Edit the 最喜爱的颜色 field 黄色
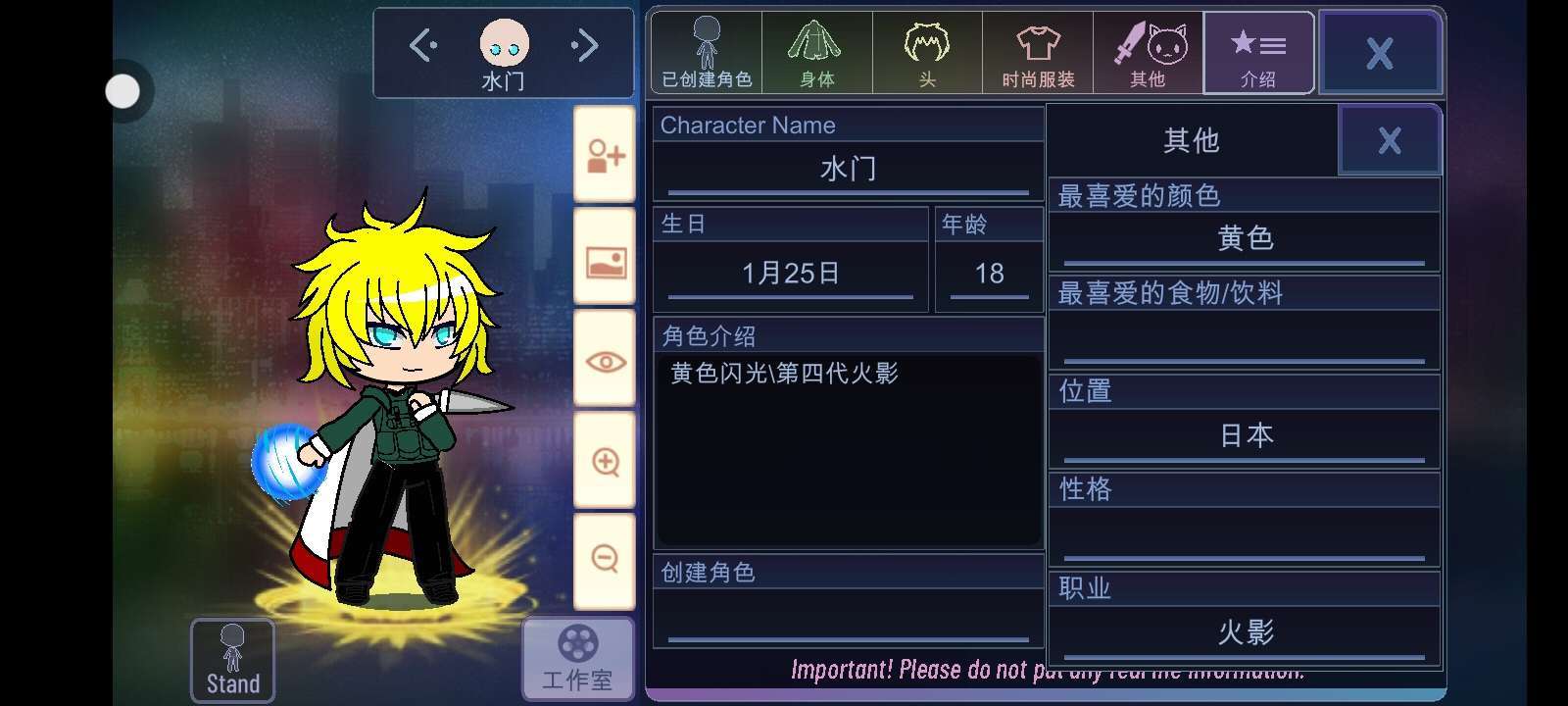1568x706 pixels. tap(1245, 240)
